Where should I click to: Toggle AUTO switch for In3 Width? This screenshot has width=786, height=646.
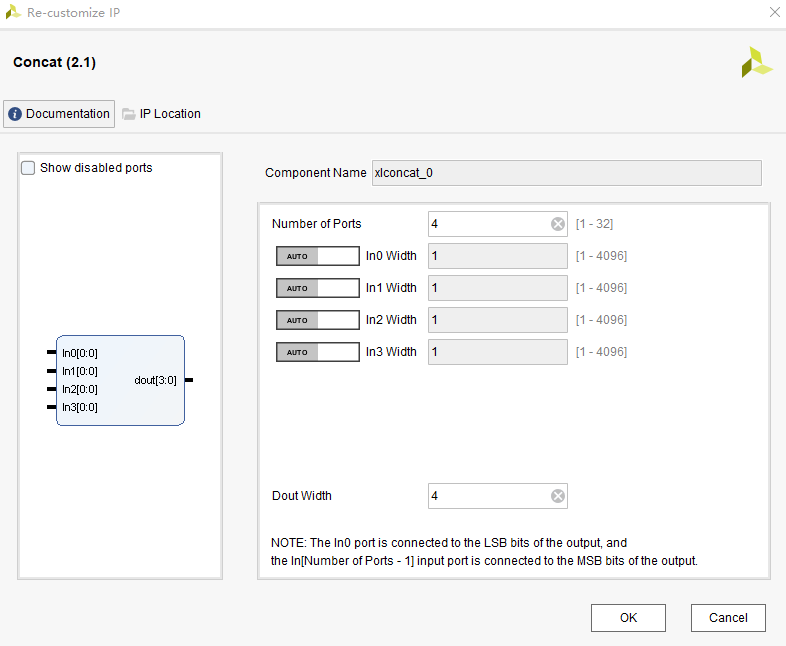tap(317, 352)
